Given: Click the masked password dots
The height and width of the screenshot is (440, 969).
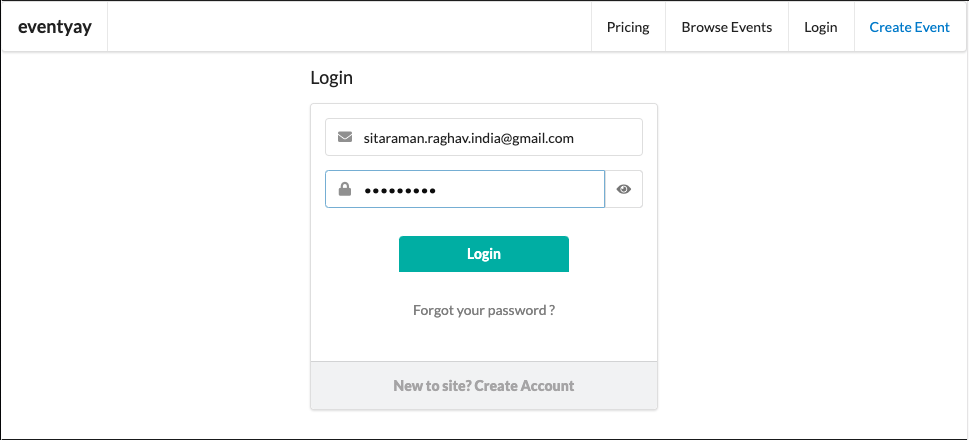Looking at the screenshot, I should (400, 190).
